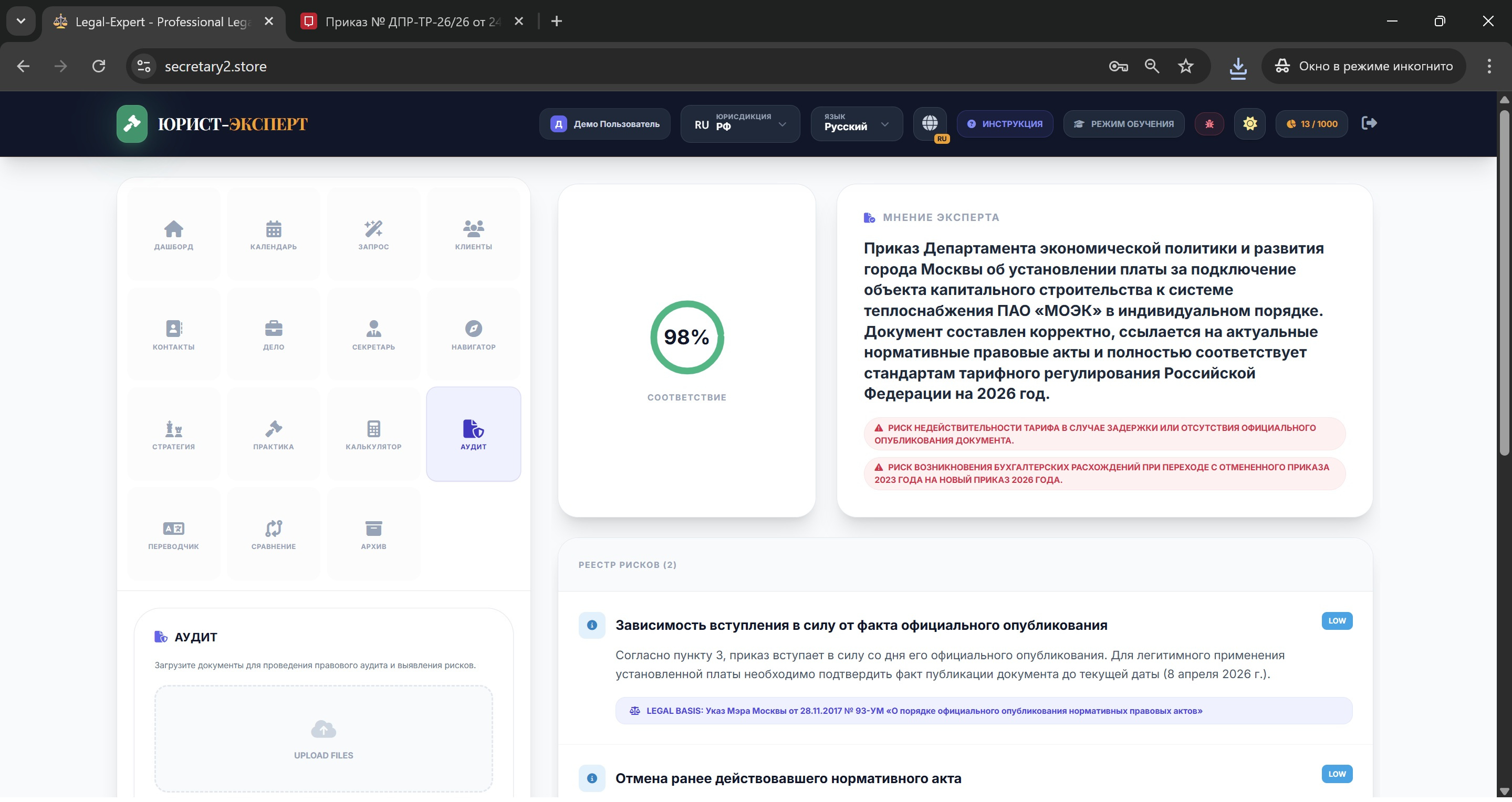The image size is (1512, 802).
Task: Click the Upload Files drop area
Action: point(324,738)
